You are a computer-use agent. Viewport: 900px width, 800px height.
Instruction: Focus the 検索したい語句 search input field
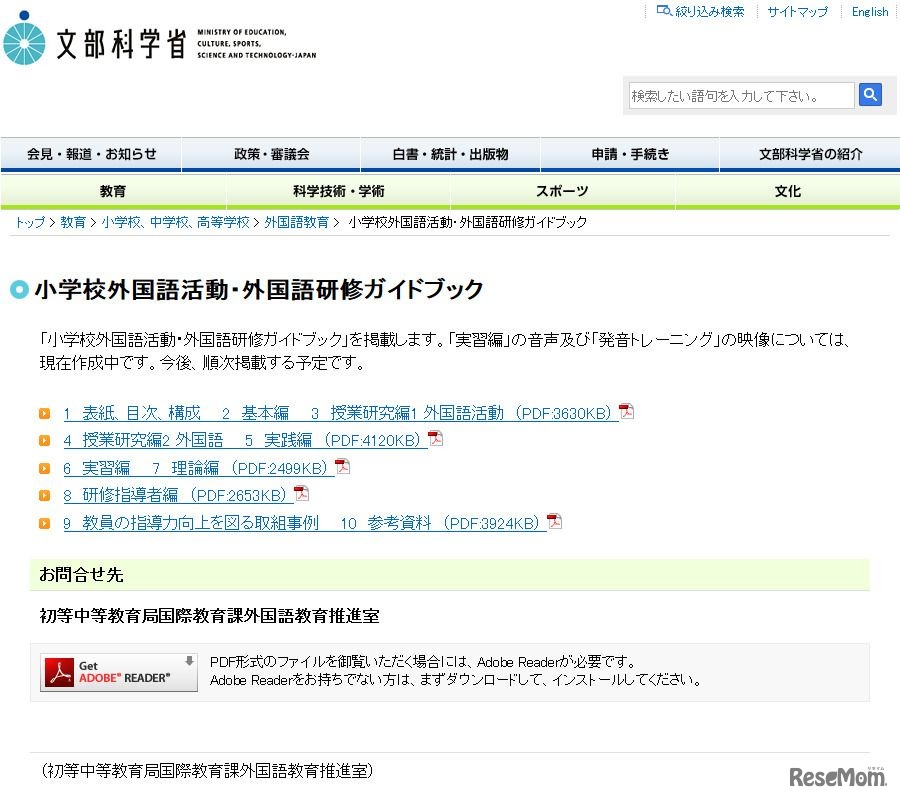tap(742, 95)
